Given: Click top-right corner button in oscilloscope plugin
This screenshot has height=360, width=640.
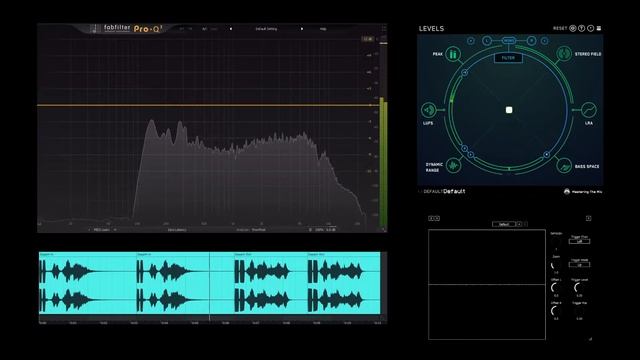Looking at the screenshot, I should 589,218.
